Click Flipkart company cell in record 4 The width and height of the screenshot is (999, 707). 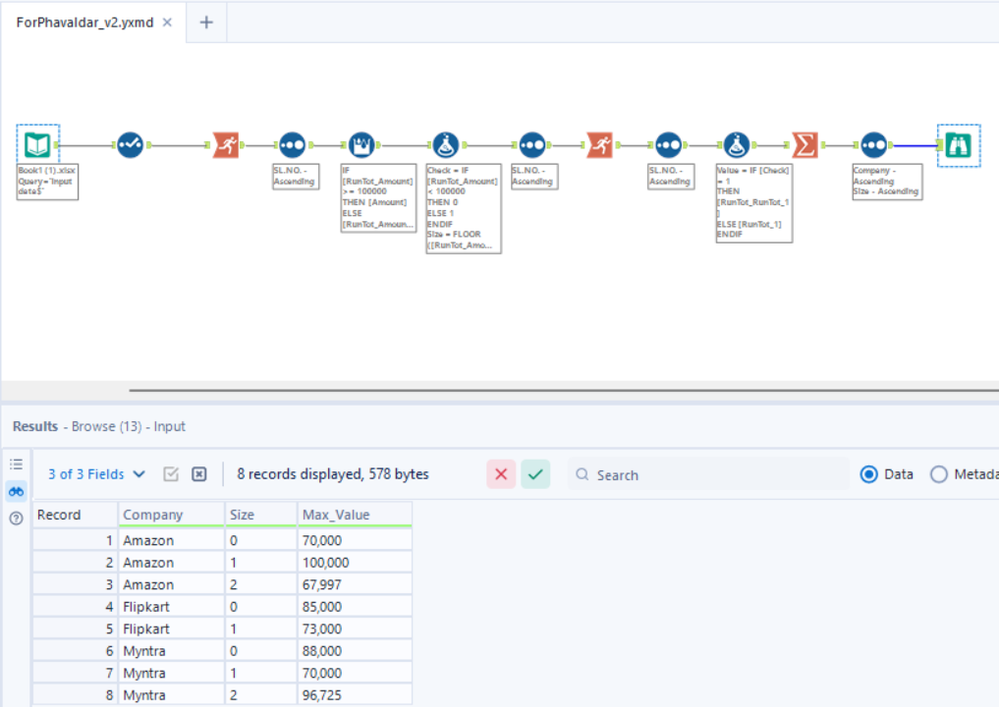pos(171,606)
